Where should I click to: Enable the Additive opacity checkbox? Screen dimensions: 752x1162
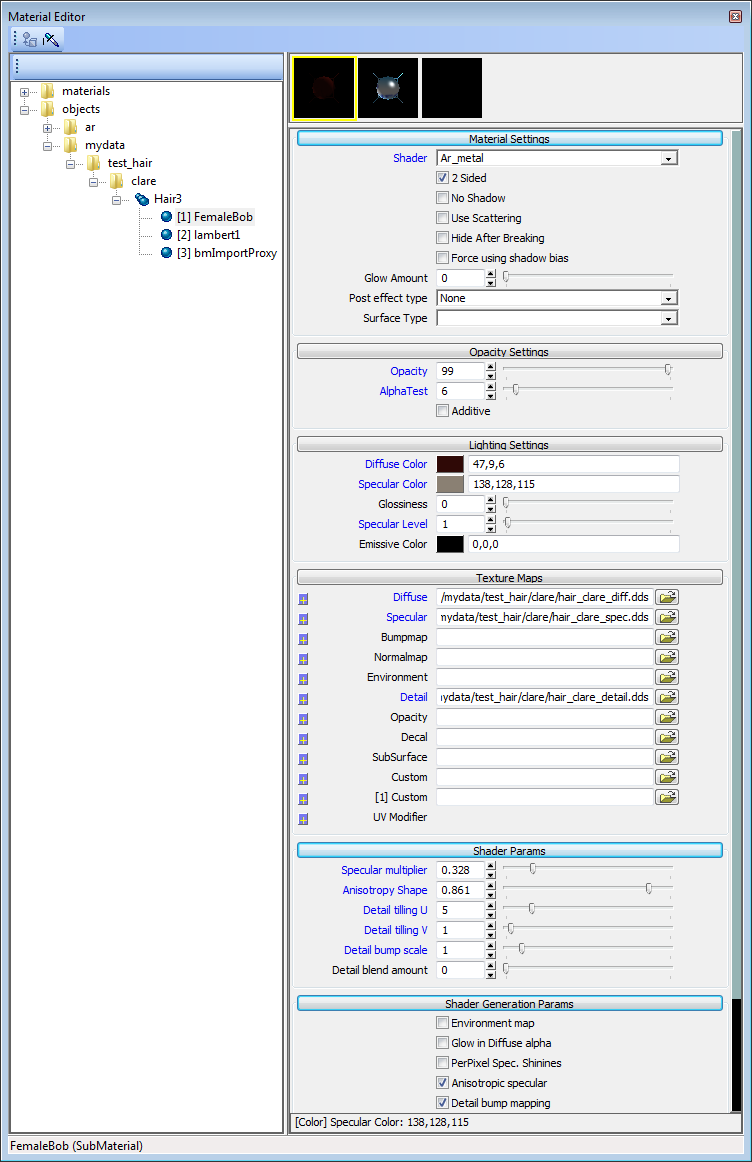[x=442, y=411]
